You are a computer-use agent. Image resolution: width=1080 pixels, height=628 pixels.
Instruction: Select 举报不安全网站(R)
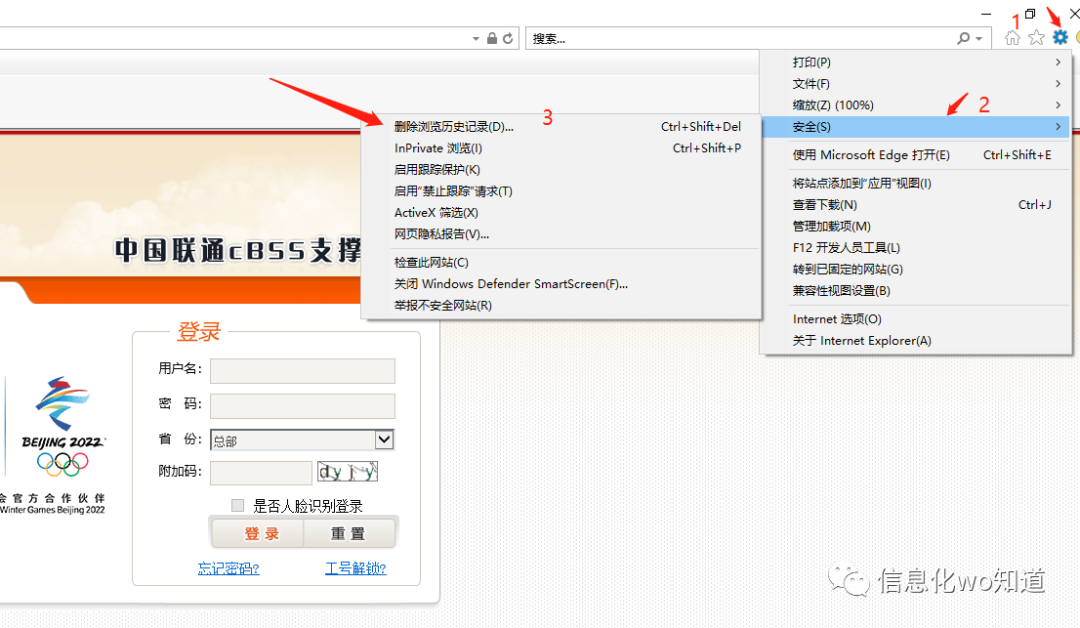click(x=561, y=305)
